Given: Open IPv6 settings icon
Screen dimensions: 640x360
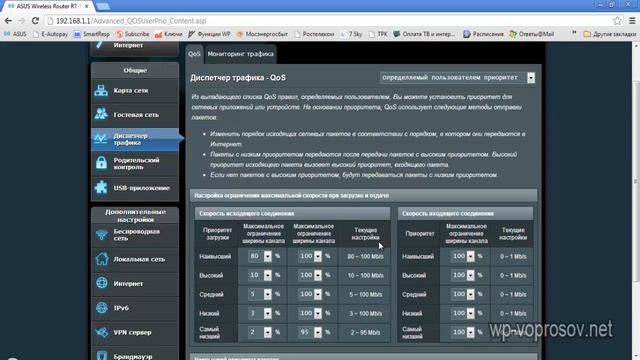Looking at the screenshot, I should pos(102,307).
